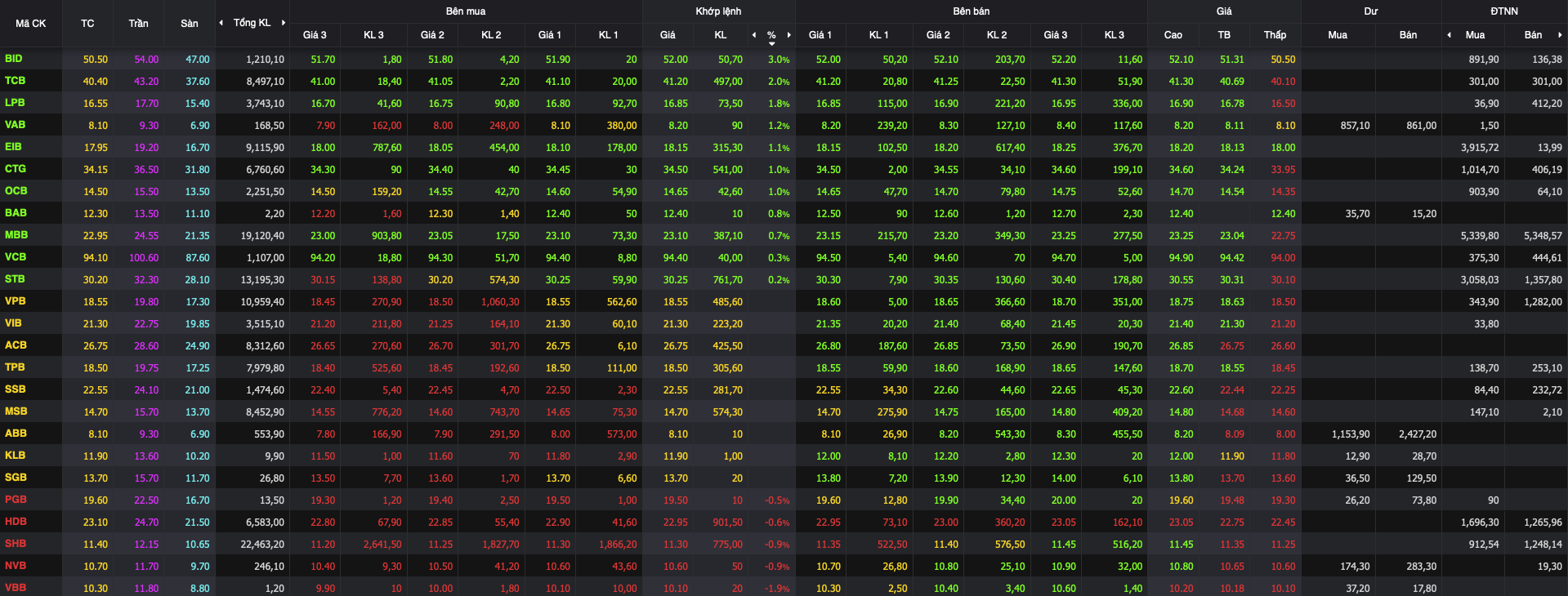Sort by TC reference price header
Image resolution: width=1568 pixels, height=596 pixels.
tap(87, 24)
